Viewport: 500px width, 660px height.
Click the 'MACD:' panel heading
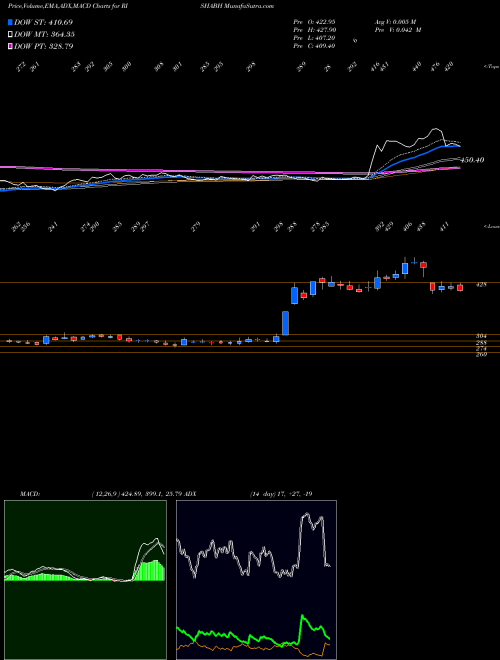pyautogui.click(x=30, y=494)
